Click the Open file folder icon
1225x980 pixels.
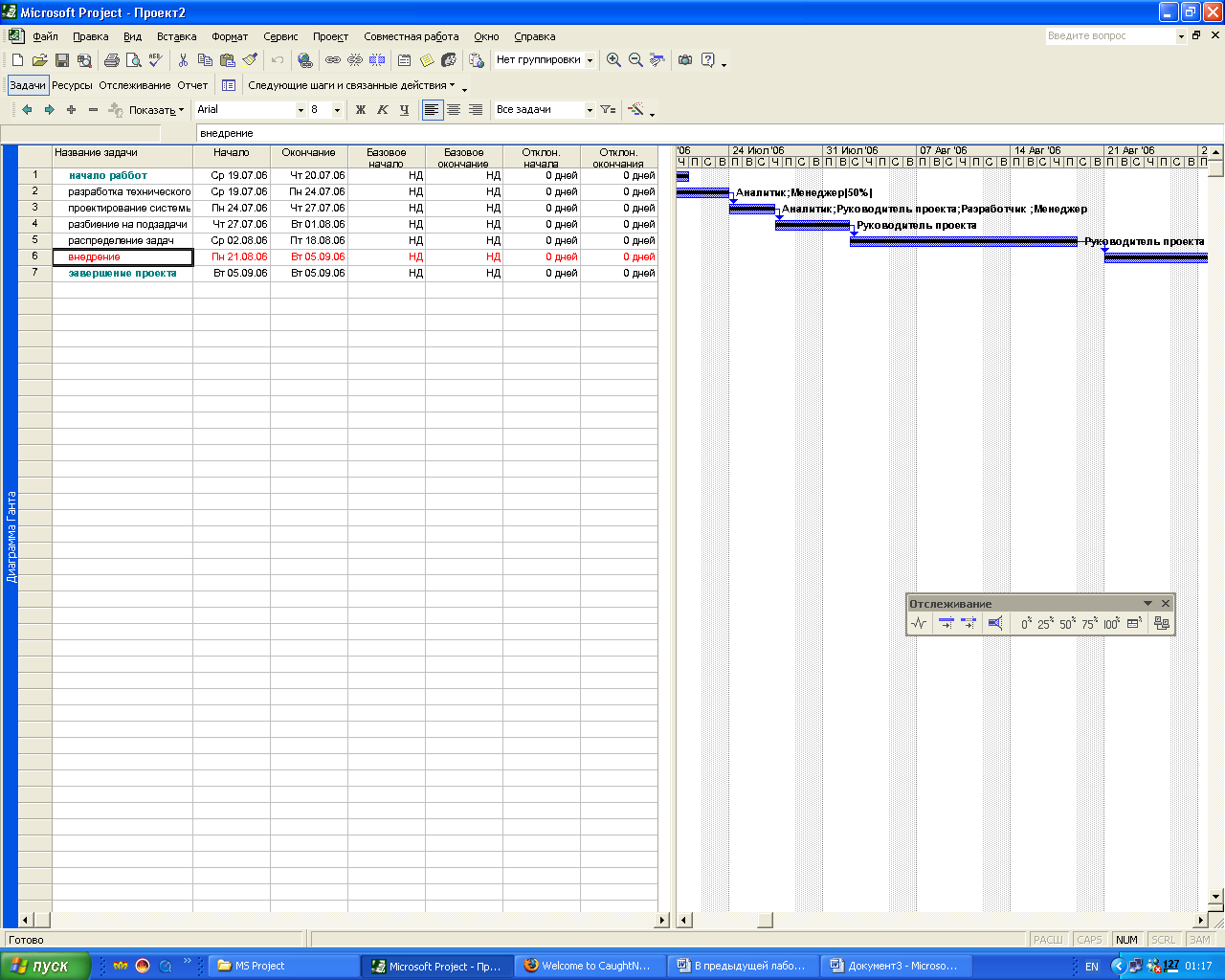39,60
